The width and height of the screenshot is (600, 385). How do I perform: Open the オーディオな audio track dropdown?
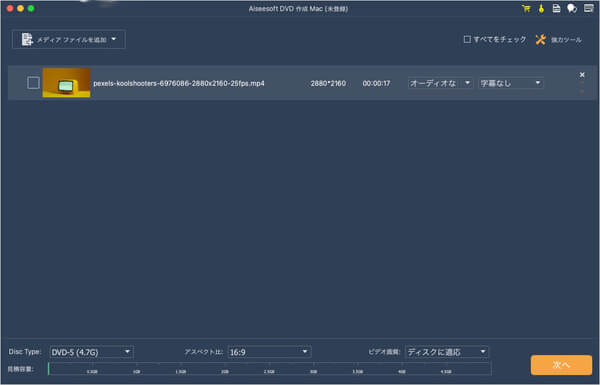440,83
